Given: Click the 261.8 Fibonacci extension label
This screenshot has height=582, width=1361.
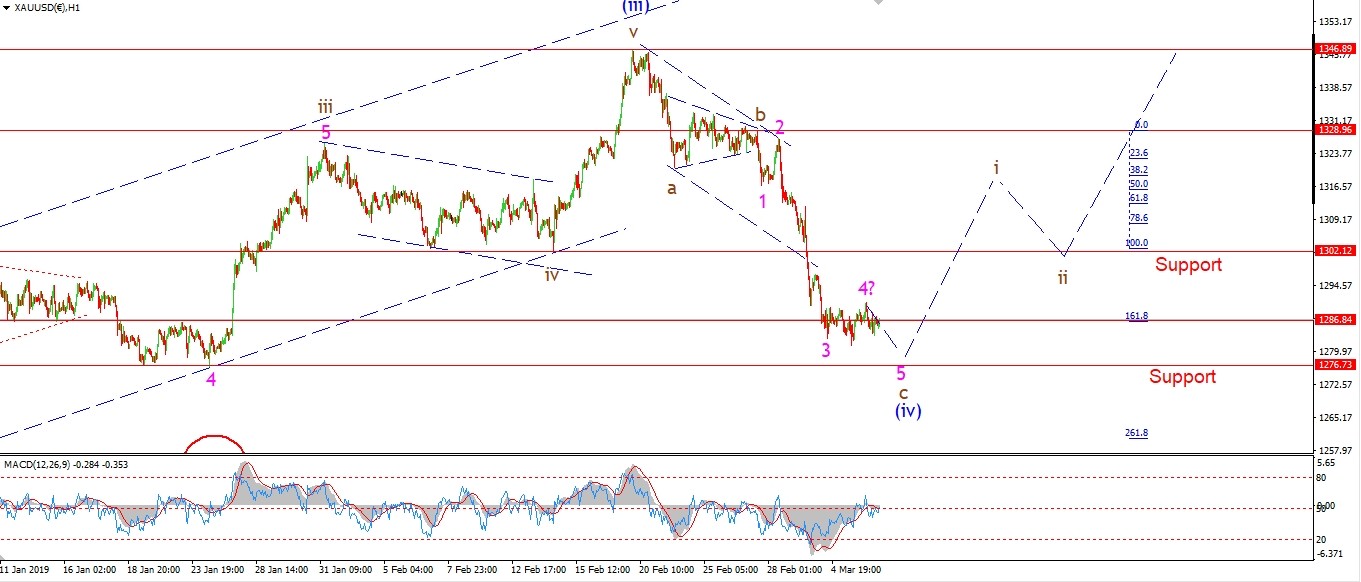Looking at the screenshot, I should click(x=1136, y=433).
